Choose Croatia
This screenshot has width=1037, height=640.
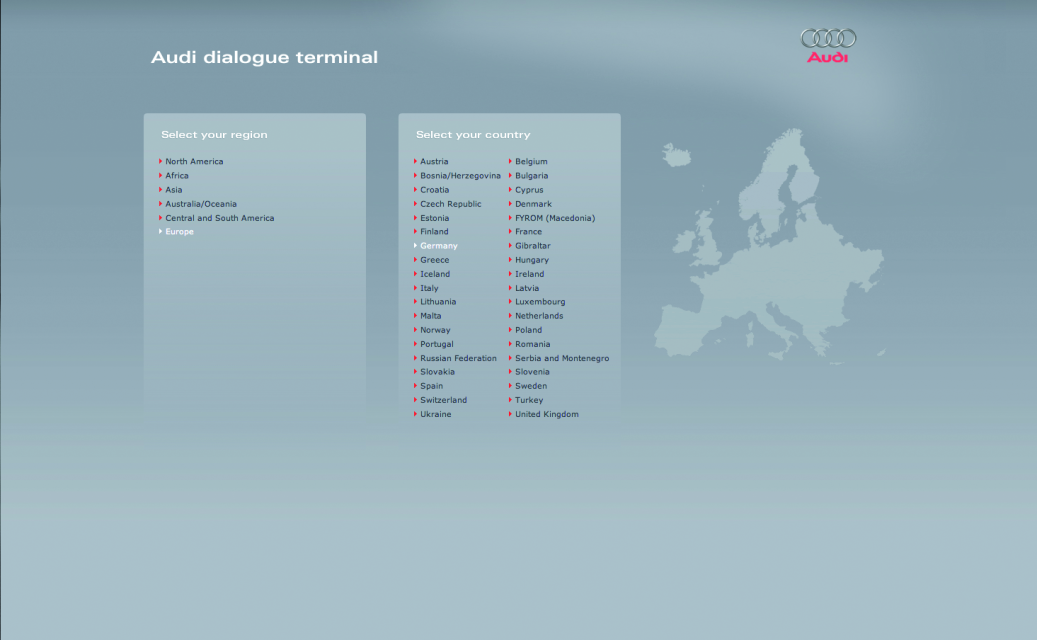435,190
